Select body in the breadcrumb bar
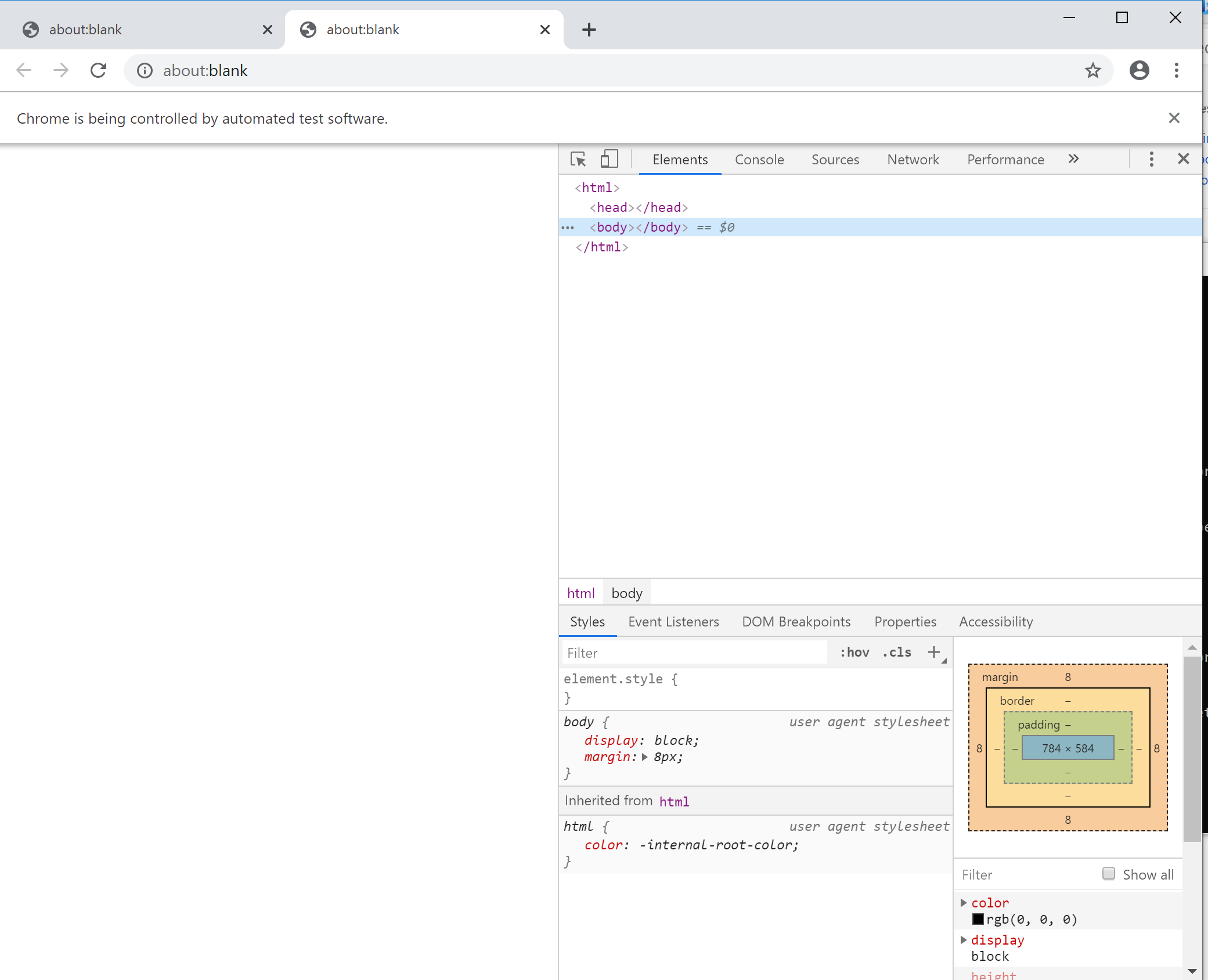 click(626, 592)
